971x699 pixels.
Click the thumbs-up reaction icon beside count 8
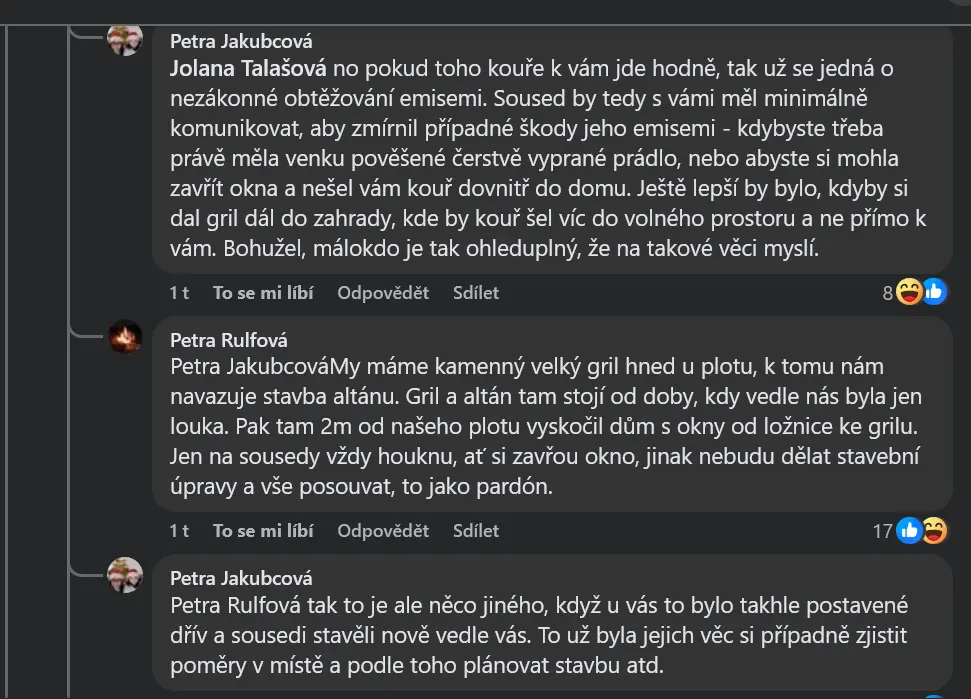coord(933,292)
